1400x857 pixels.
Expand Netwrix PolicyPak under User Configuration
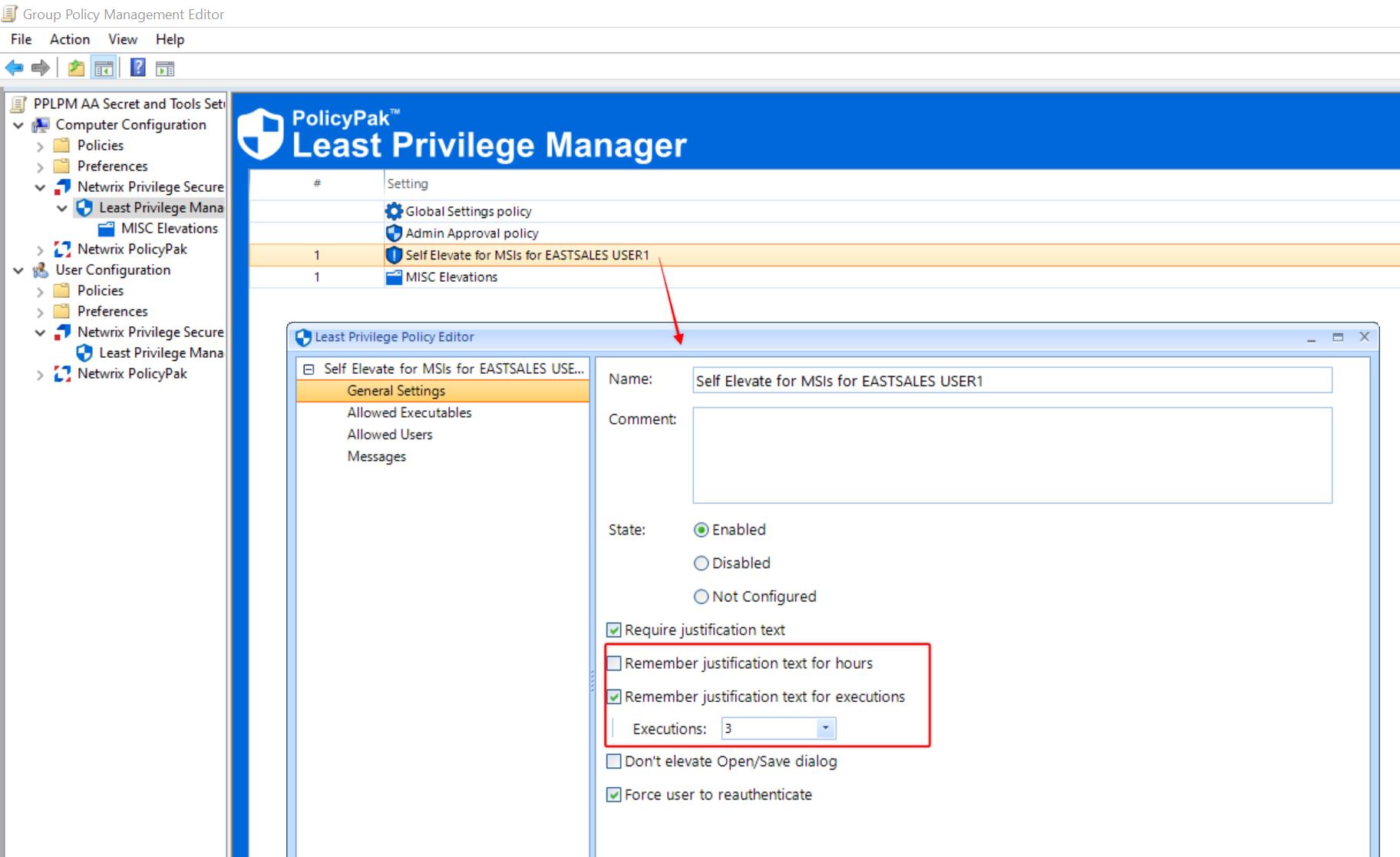coord(40,374)
